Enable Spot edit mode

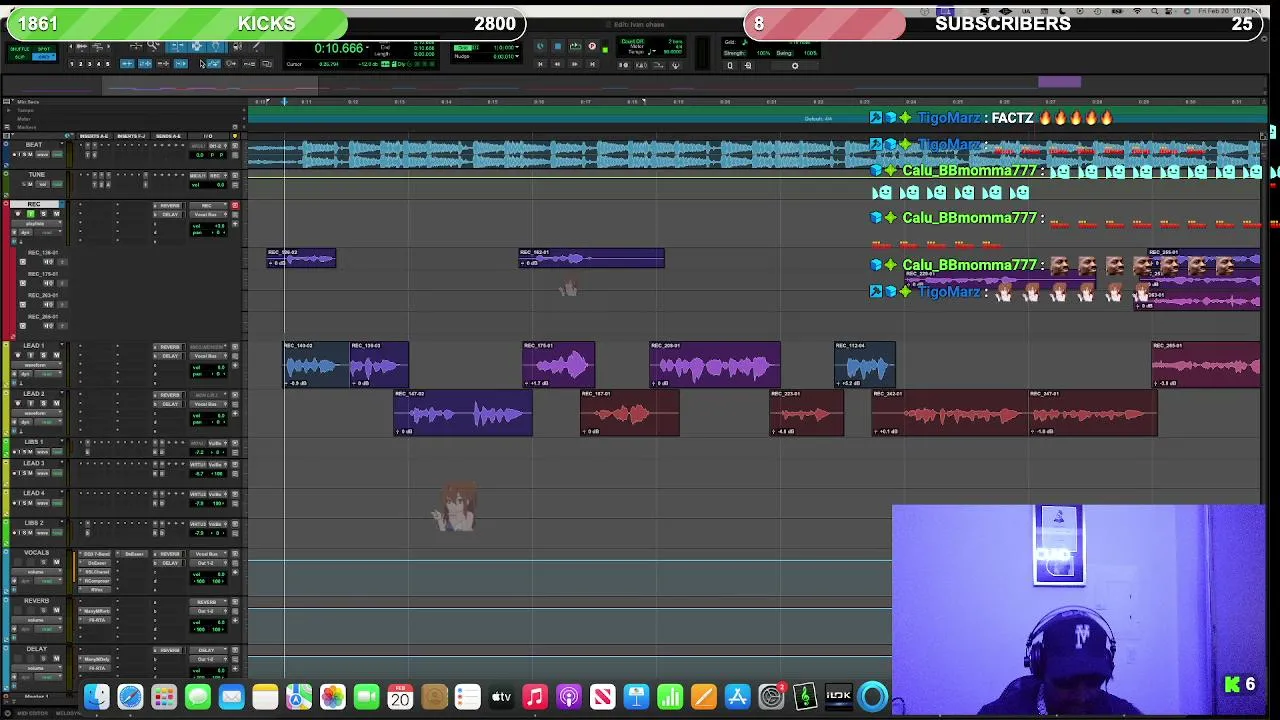click(44, 49)
